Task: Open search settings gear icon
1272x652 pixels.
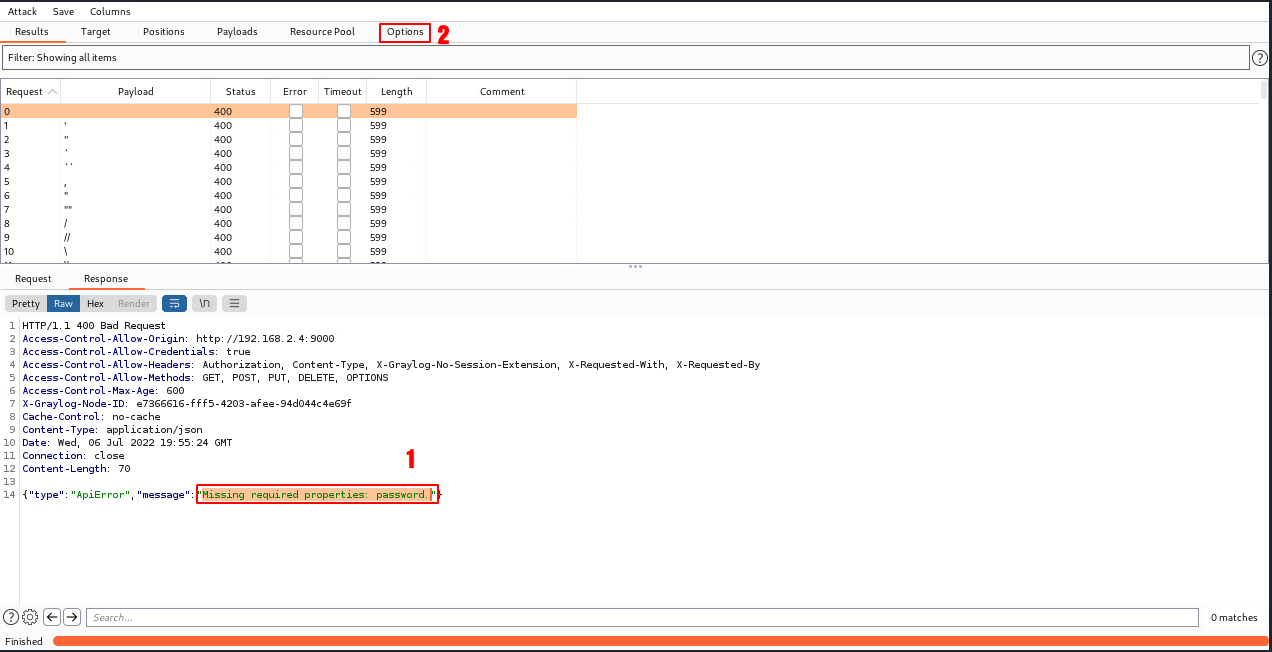Action: pyautogui.click(x=30, y=617)
